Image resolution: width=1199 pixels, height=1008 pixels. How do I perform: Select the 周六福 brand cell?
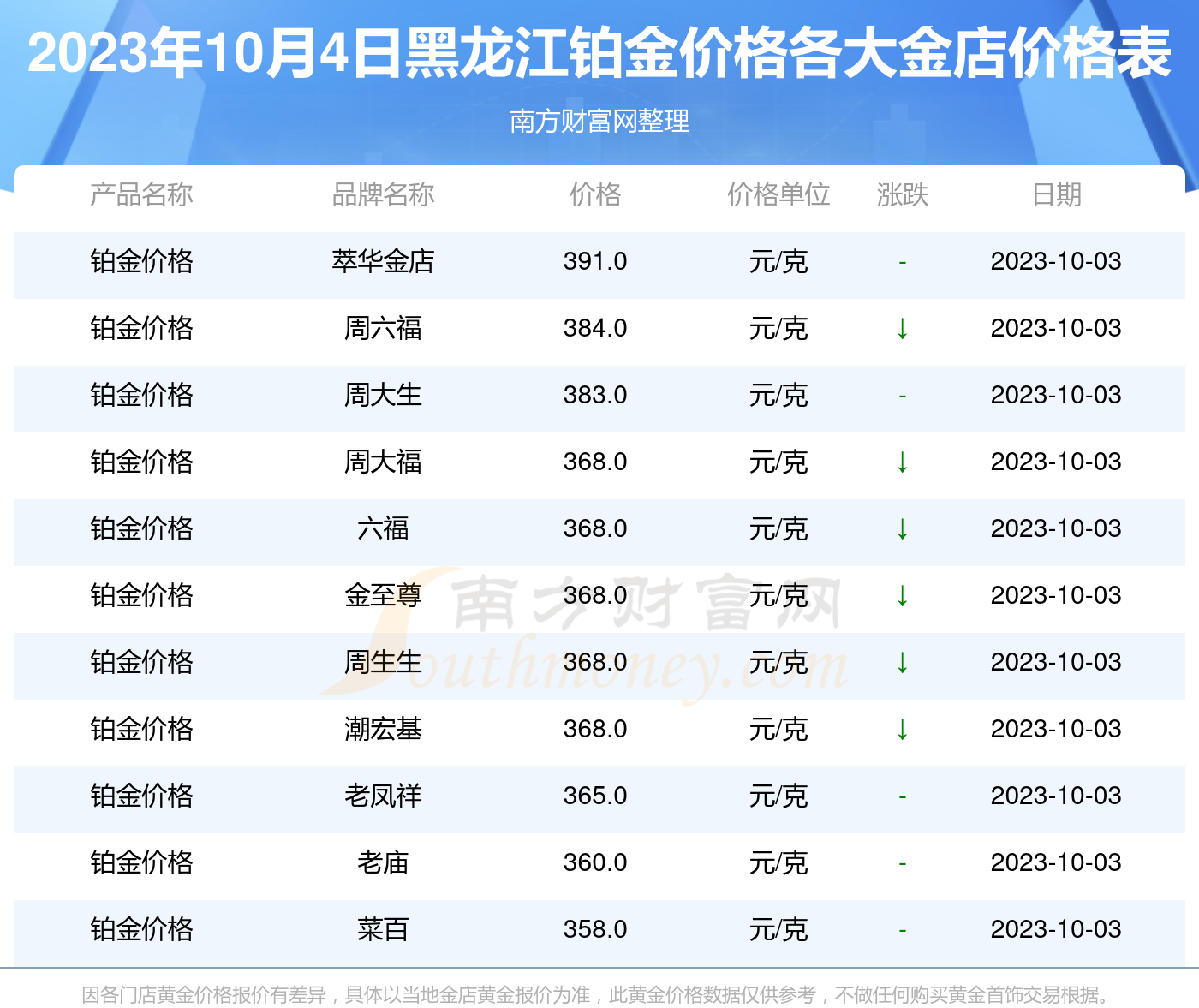[383, 328]
